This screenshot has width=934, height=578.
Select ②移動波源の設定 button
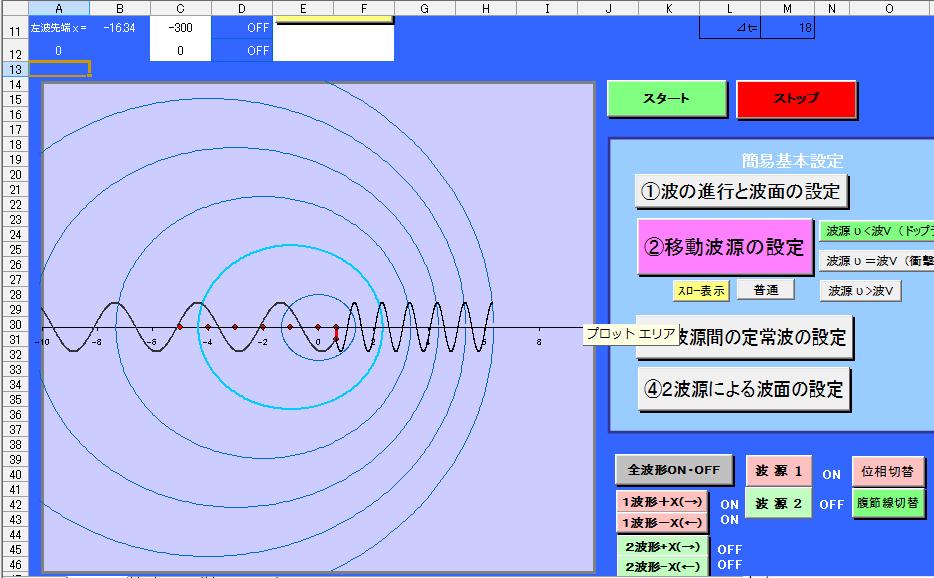pos(725,247)
